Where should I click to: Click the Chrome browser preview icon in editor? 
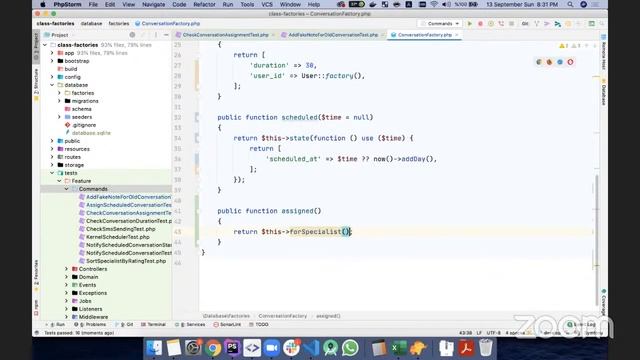coord(539,62)
